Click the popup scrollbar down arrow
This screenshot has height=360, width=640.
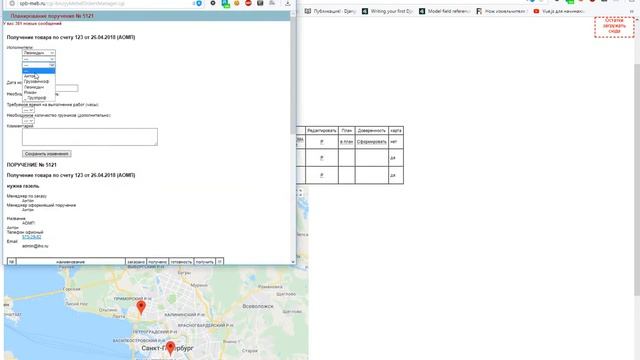[293, 261]
